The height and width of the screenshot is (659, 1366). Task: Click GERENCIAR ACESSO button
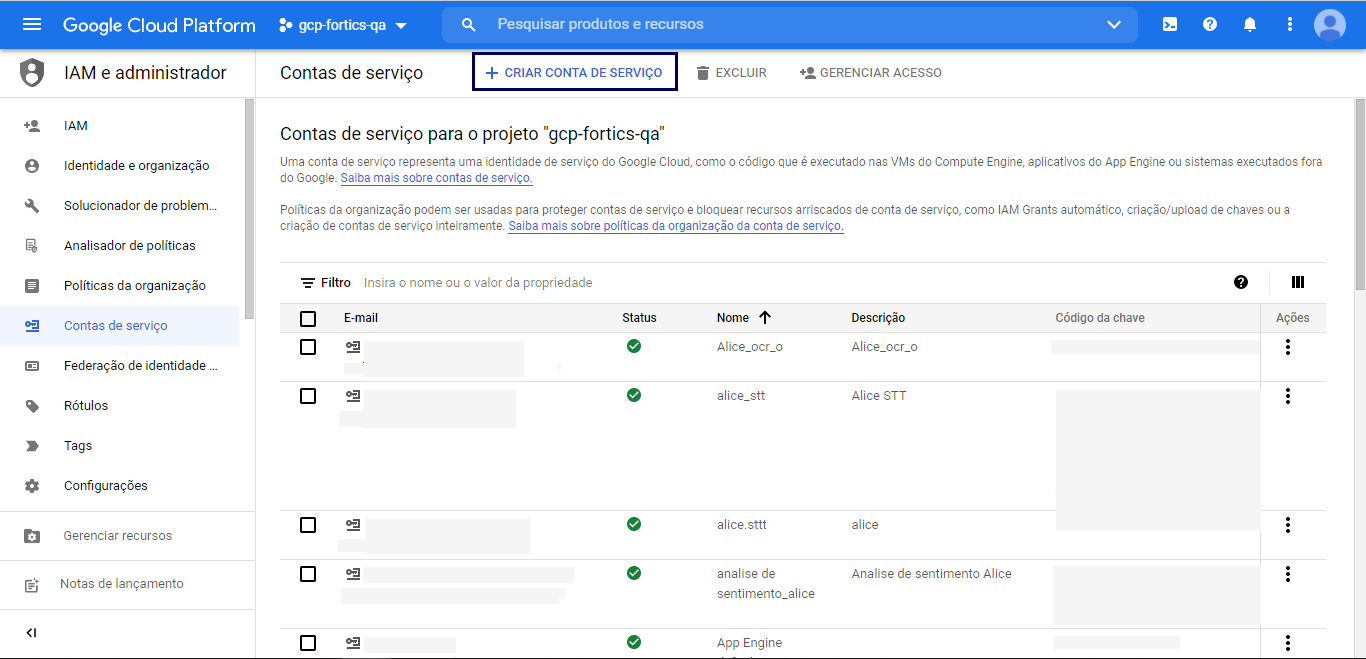pos(870,73)
